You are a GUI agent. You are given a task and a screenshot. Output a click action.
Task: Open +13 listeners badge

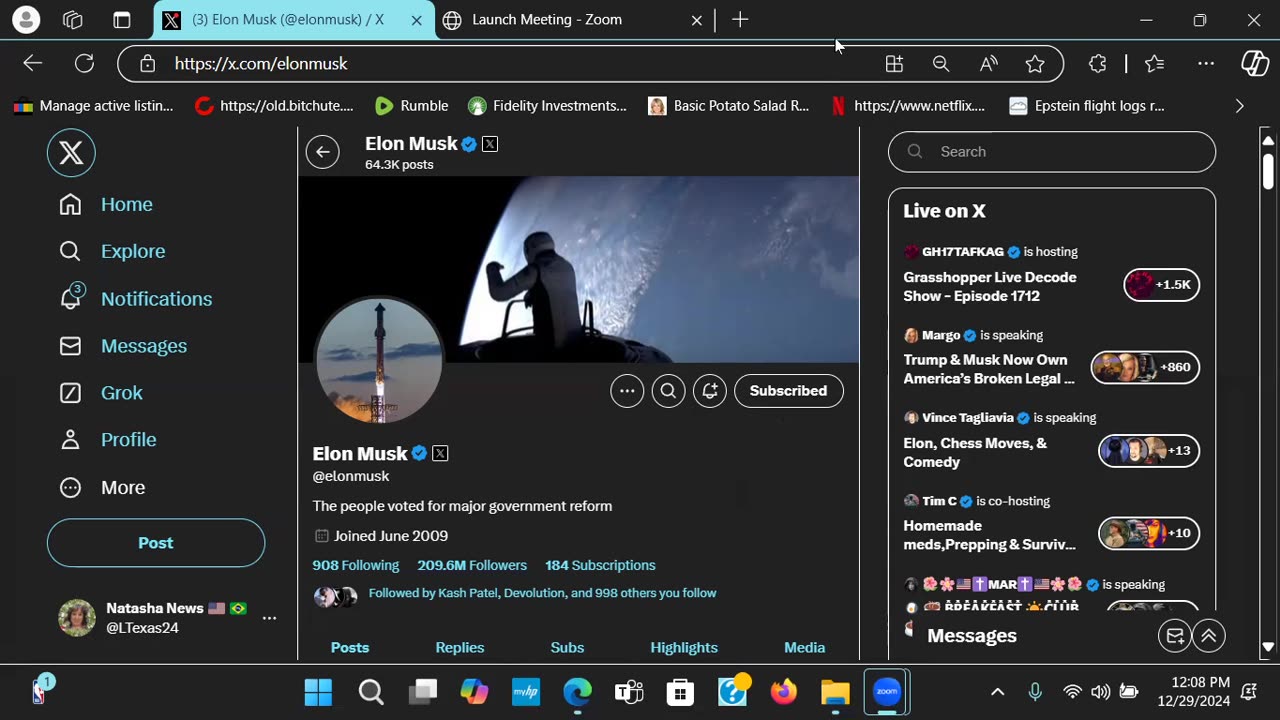pos(1149,451)
